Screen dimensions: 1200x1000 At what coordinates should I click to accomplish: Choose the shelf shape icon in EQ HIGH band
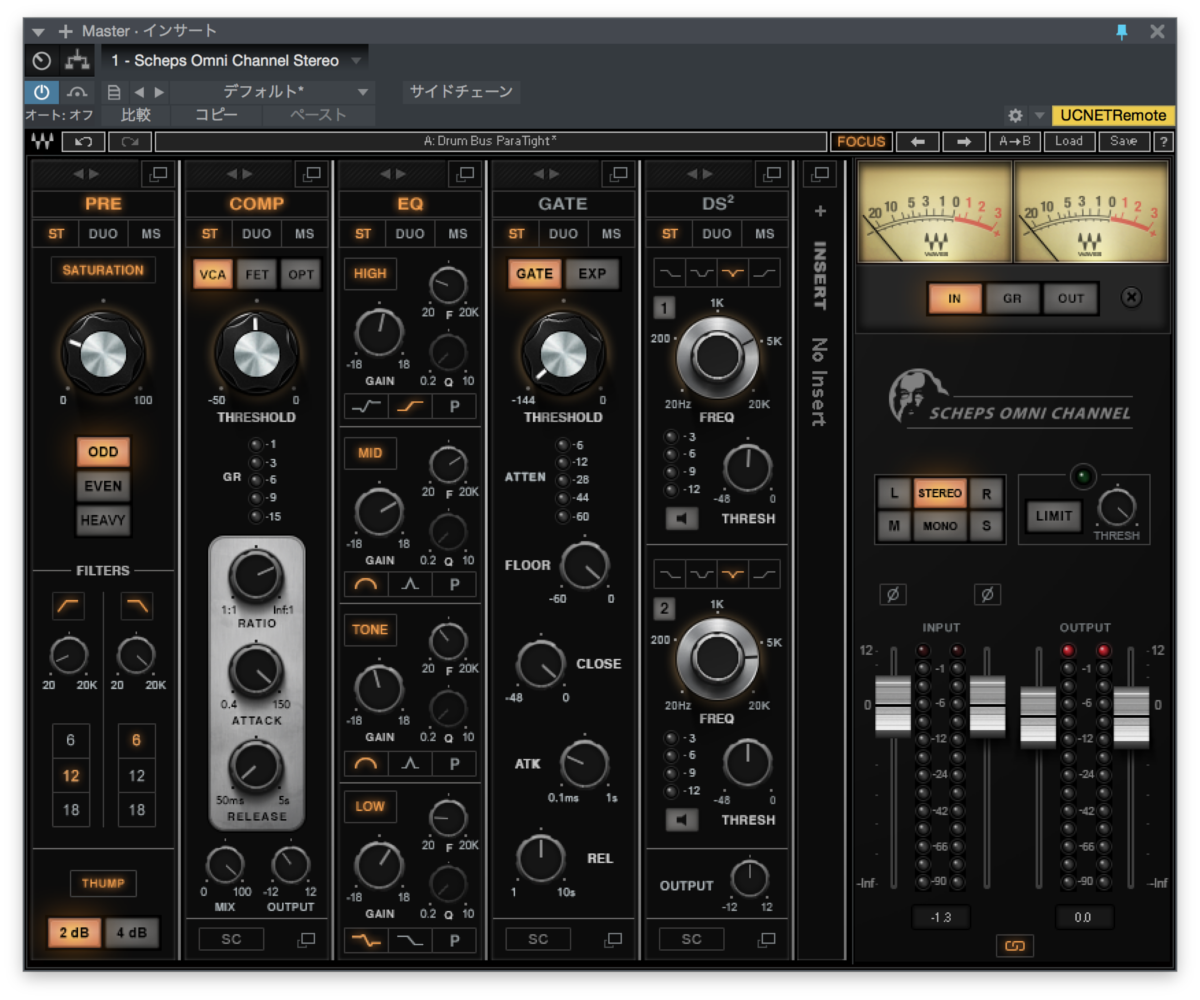[x=410, y=406]
